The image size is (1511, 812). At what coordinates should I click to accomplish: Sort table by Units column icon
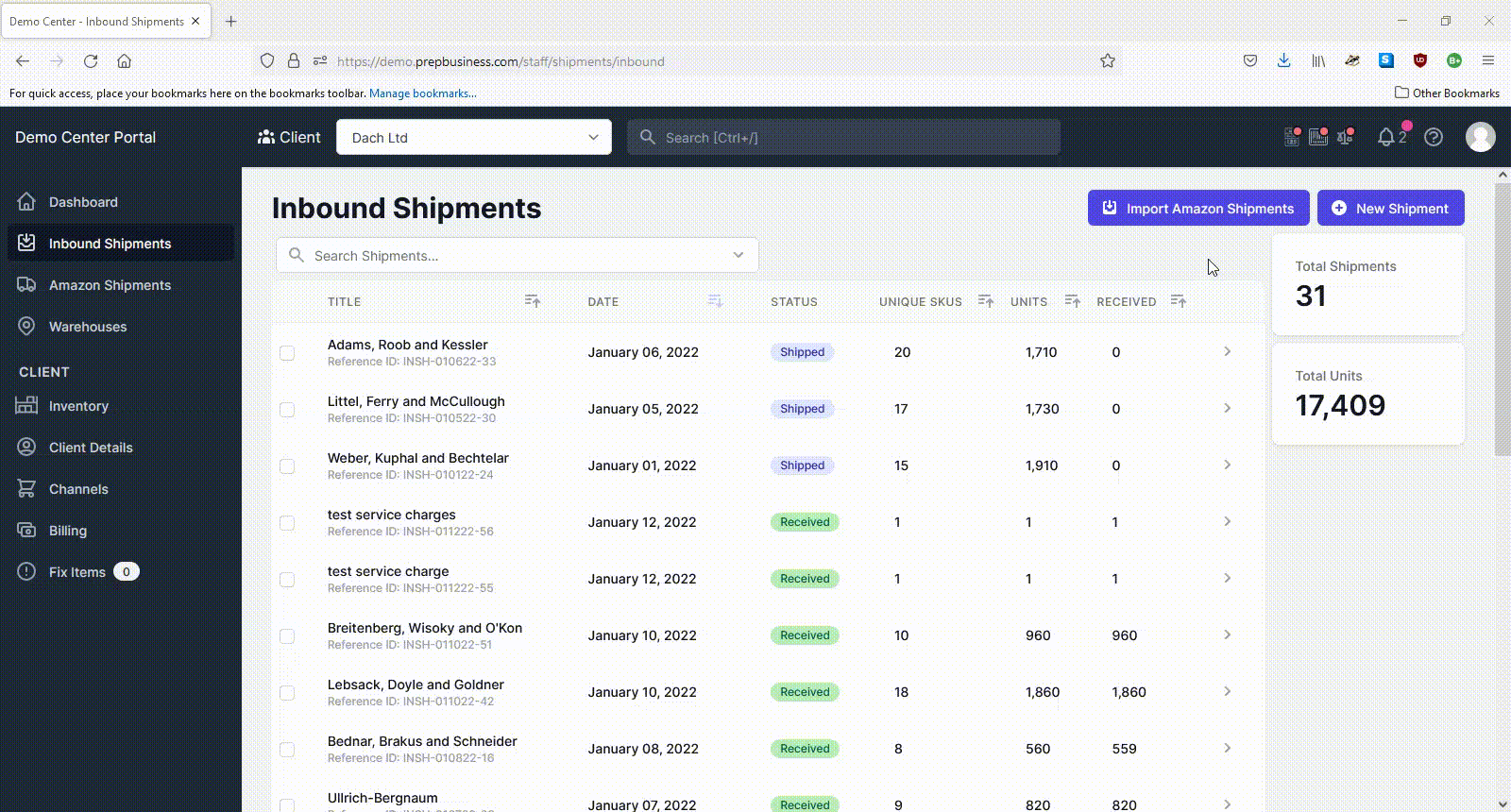point(1072,300)
